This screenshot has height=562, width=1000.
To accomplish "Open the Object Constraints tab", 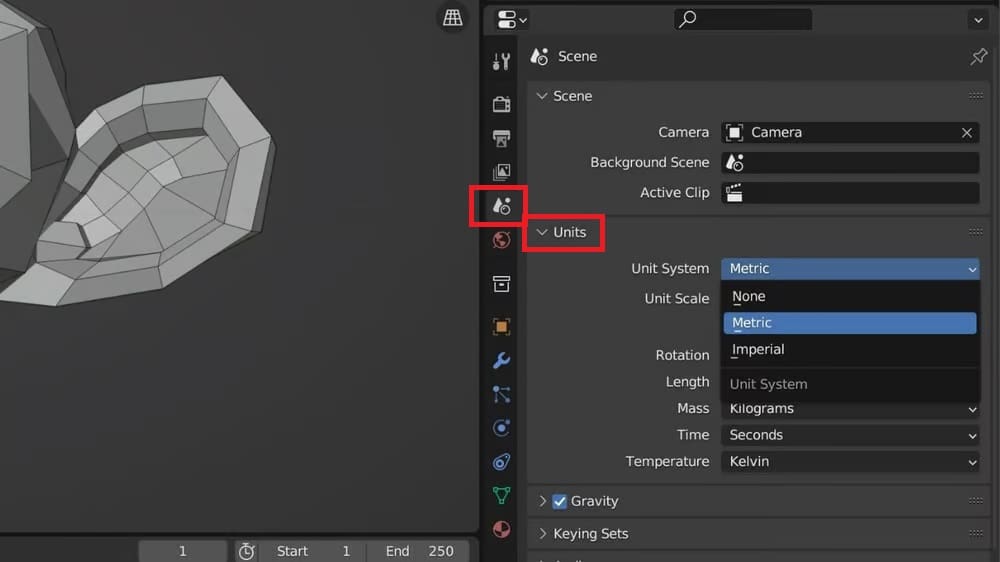I will point(501,462).
